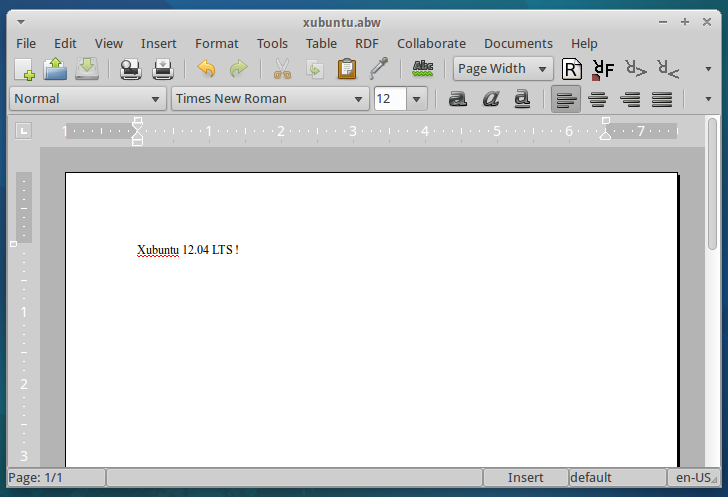Open the Normal paragraph style dropdown
Image resolution: width=728 pixels, height=497 pixels.
point(88,98)
